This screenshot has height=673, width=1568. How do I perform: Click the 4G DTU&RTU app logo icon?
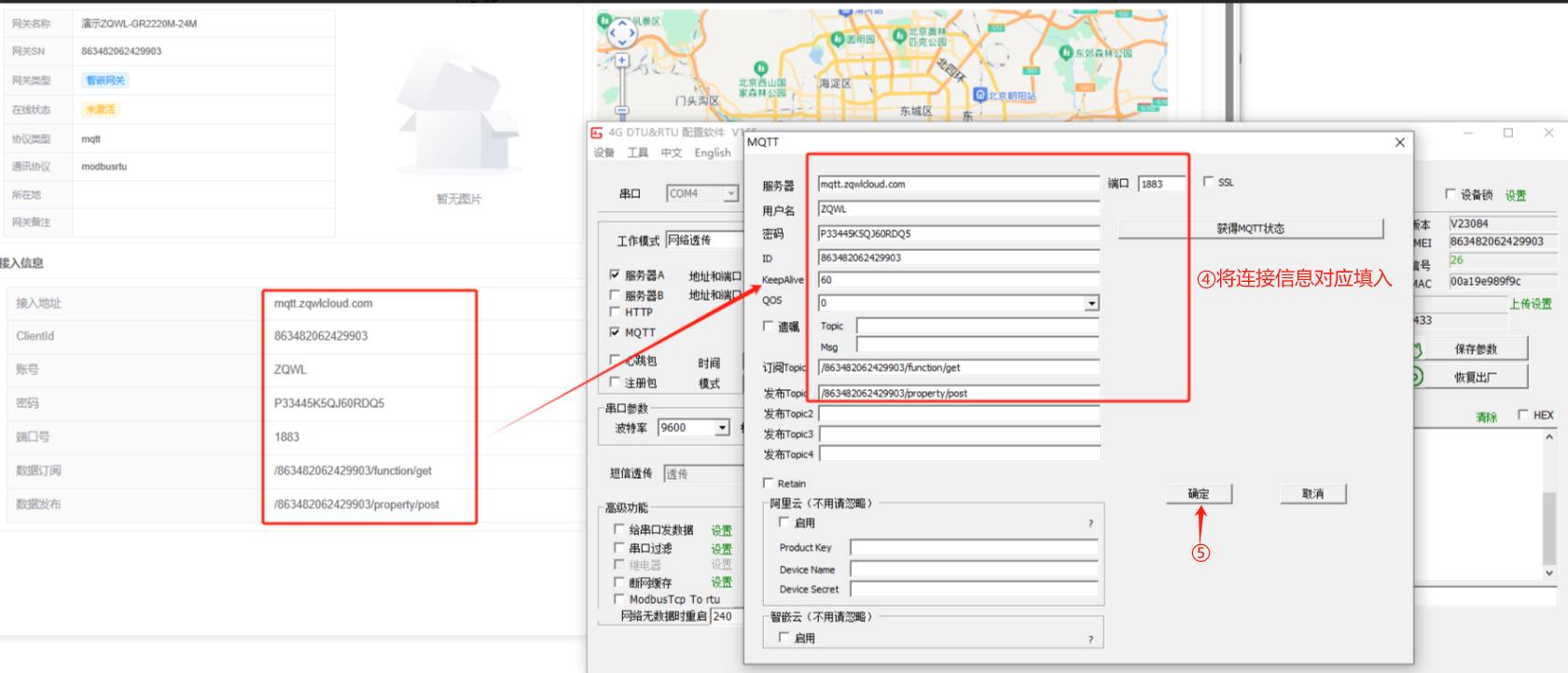(597, 133)
